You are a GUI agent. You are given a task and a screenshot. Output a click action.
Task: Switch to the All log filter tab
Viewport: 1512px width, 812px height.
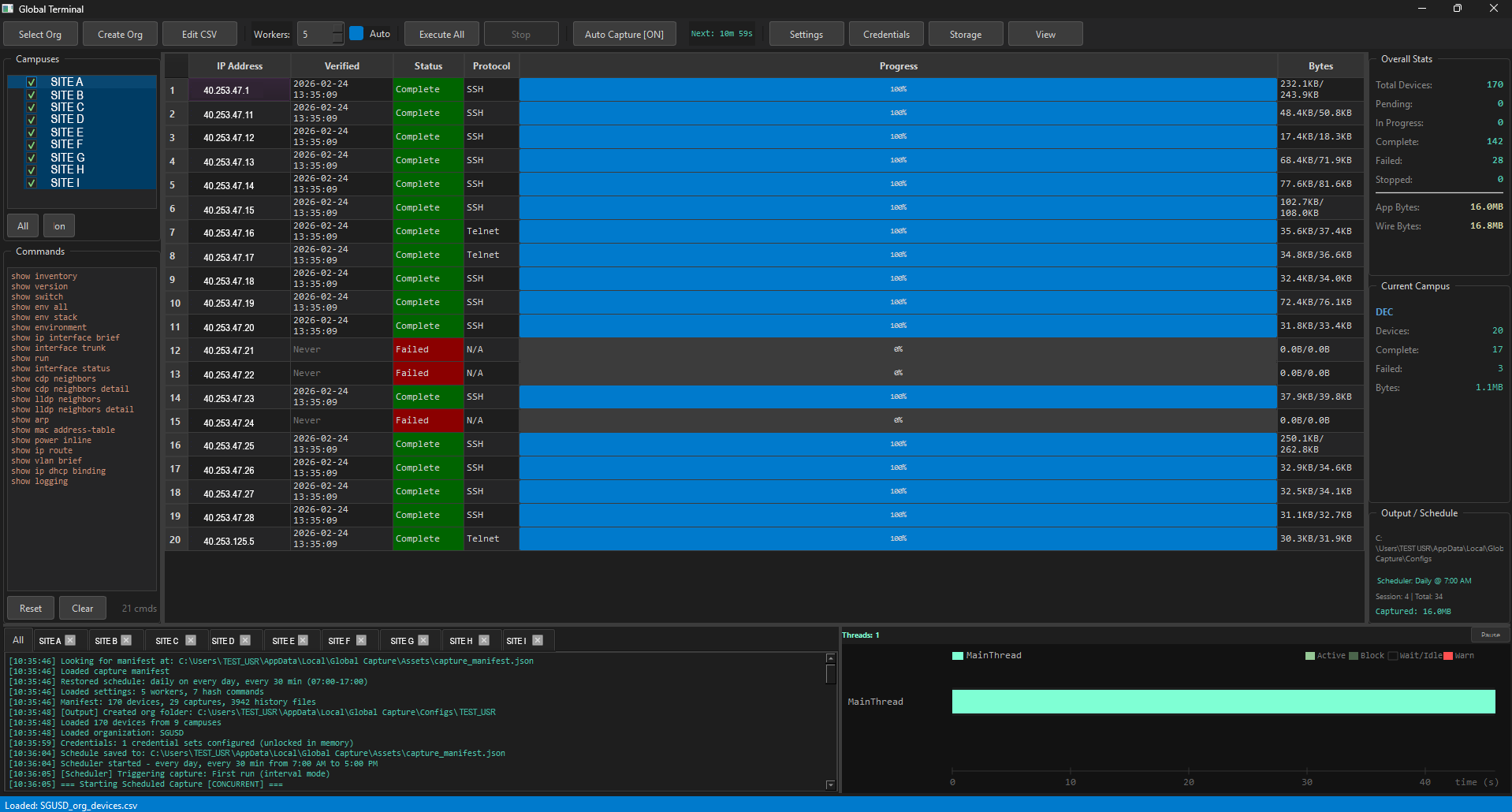click(17, 639)
